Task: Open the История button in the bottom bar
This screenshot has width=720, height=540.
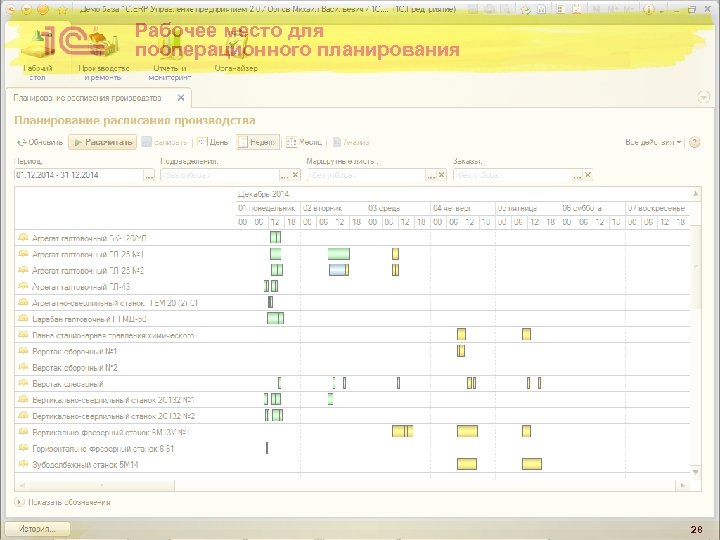Action: click(37, 529)
